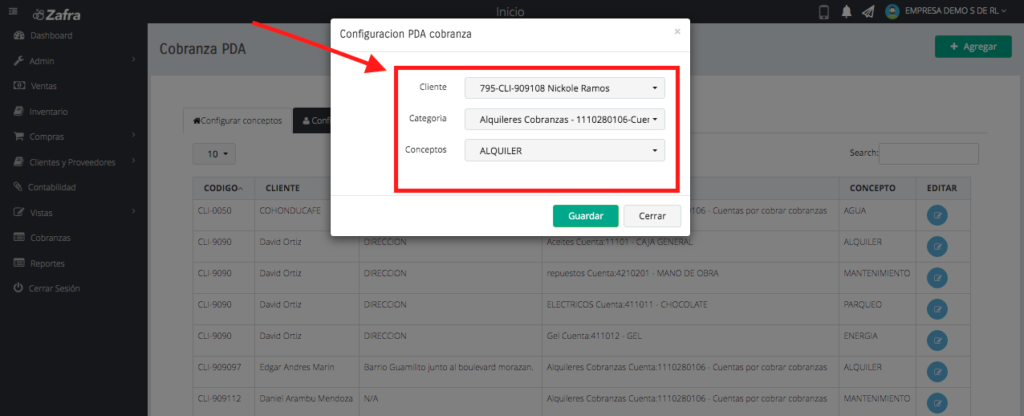The image size is (1024, 416).
Task: Click the Ventas money icon in sidebar
Action: tap(19, 86)
